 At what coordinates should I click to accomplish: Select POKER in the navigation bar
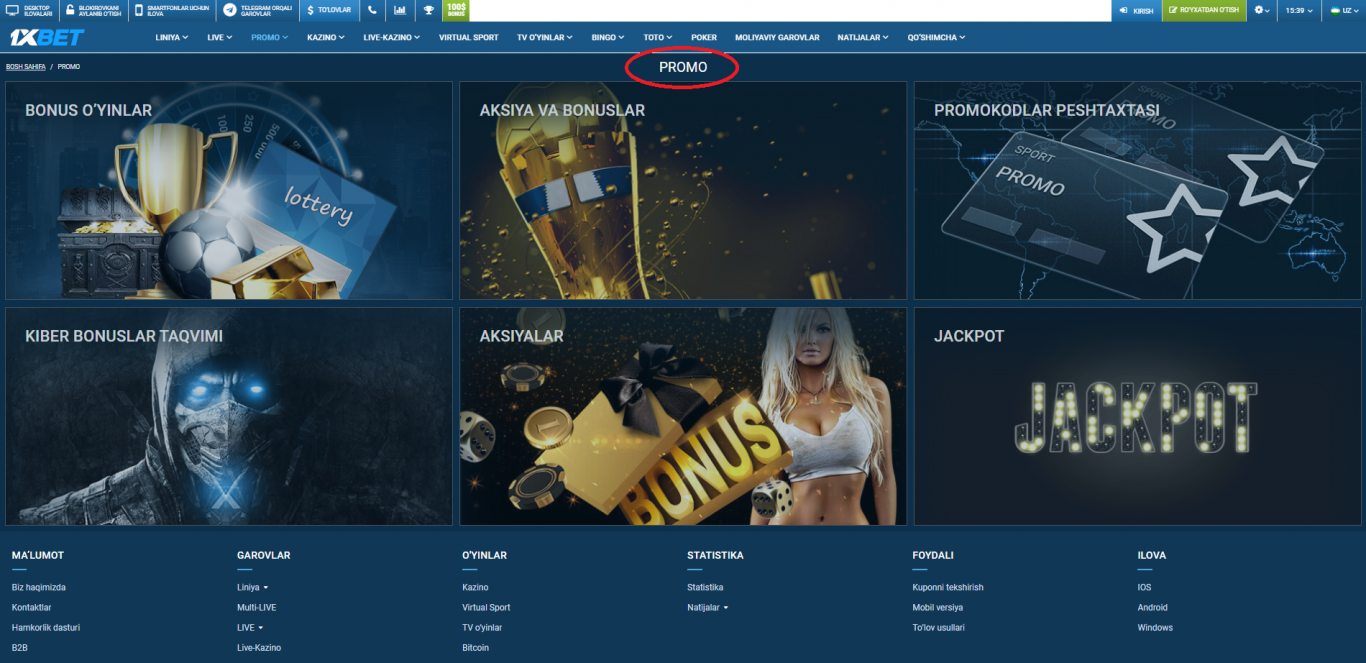(703, 36)
